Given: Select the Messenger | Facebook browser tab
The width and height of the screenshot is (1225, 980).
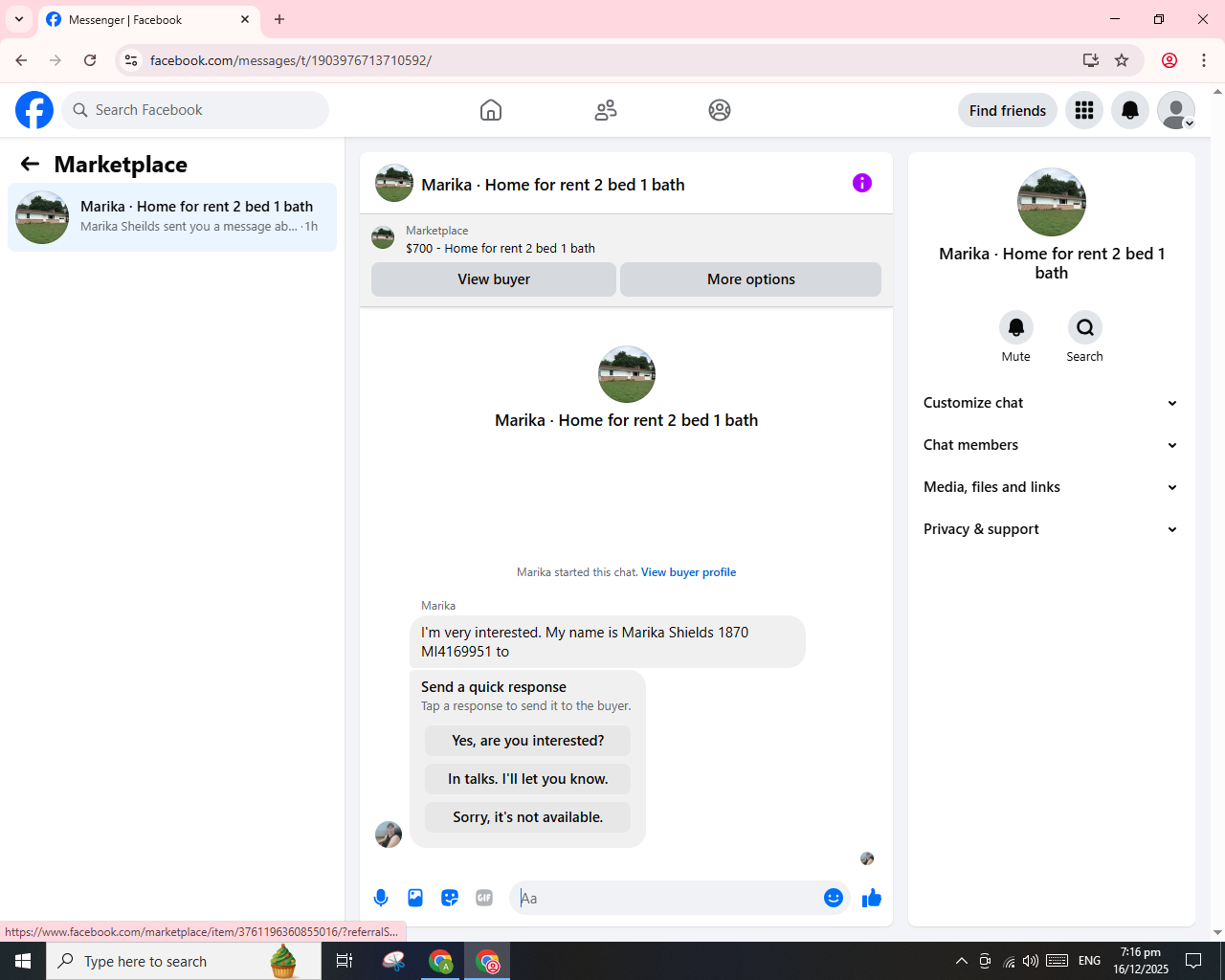Looking at the screenshot, I should [148, 19].
